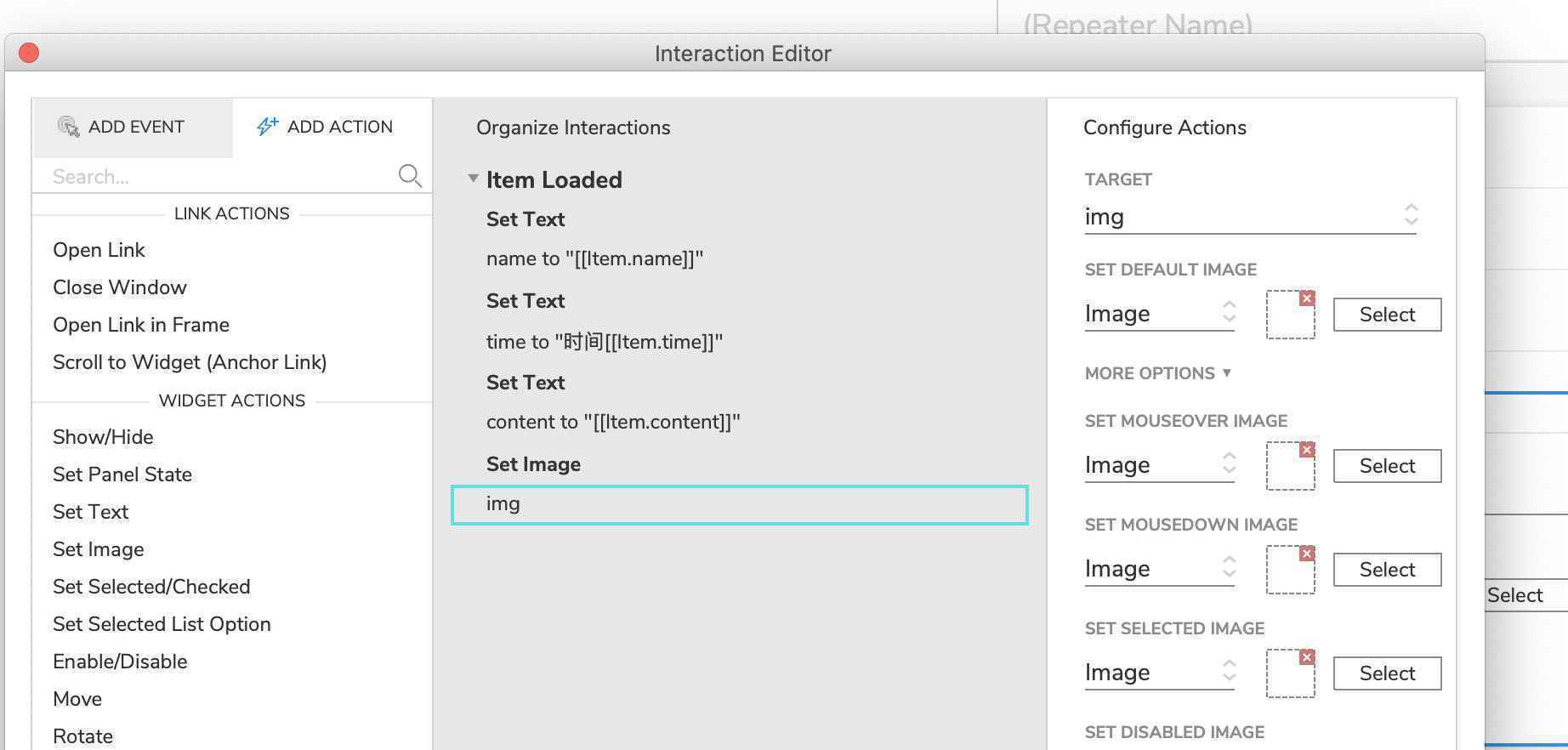This screenshot has width=1568, height=750.
Task: Click Set Text heading above name row
Action: (x=526, y=219)
